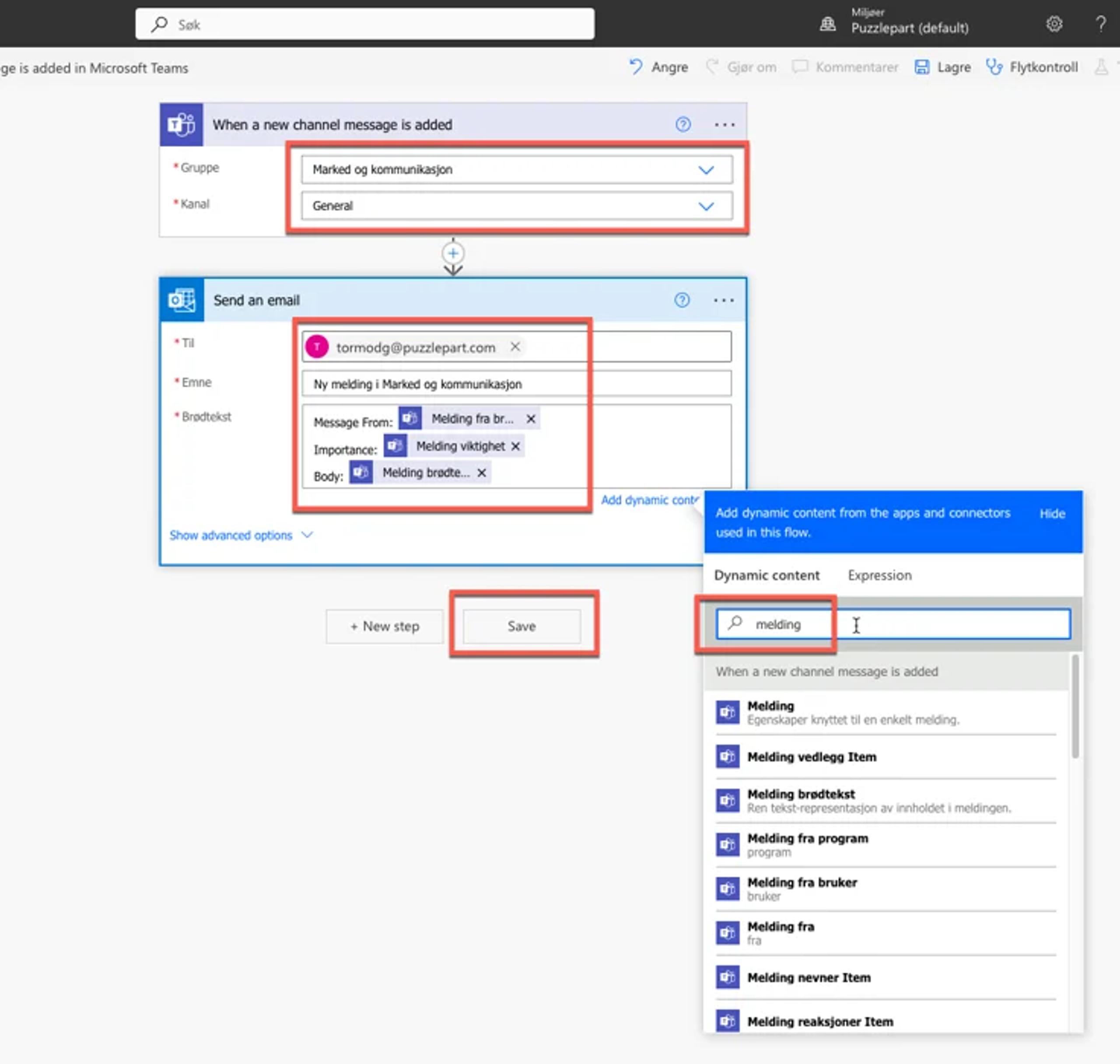Click the New step button

pyautogui.click(x=384, y=626)
